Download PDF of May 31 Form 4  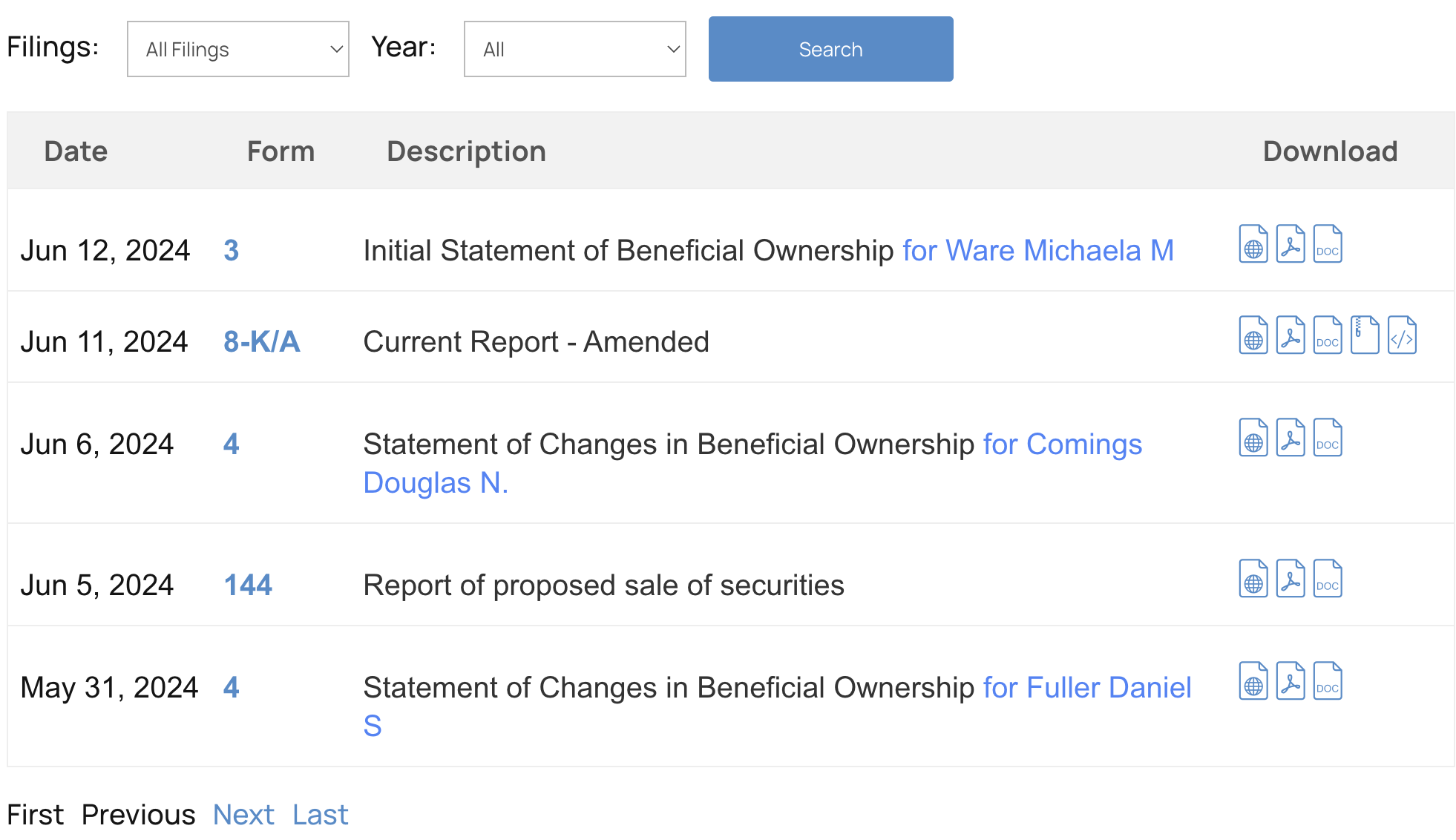click(1291, 681)
